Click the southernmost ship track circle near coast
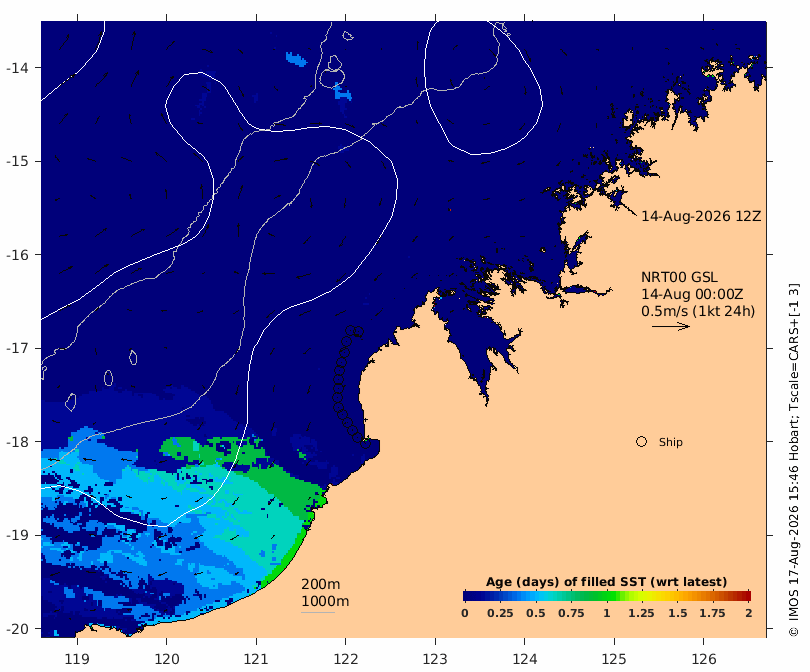Image resolution: width=810 pixels, height=672 pixels. (366, 444)
